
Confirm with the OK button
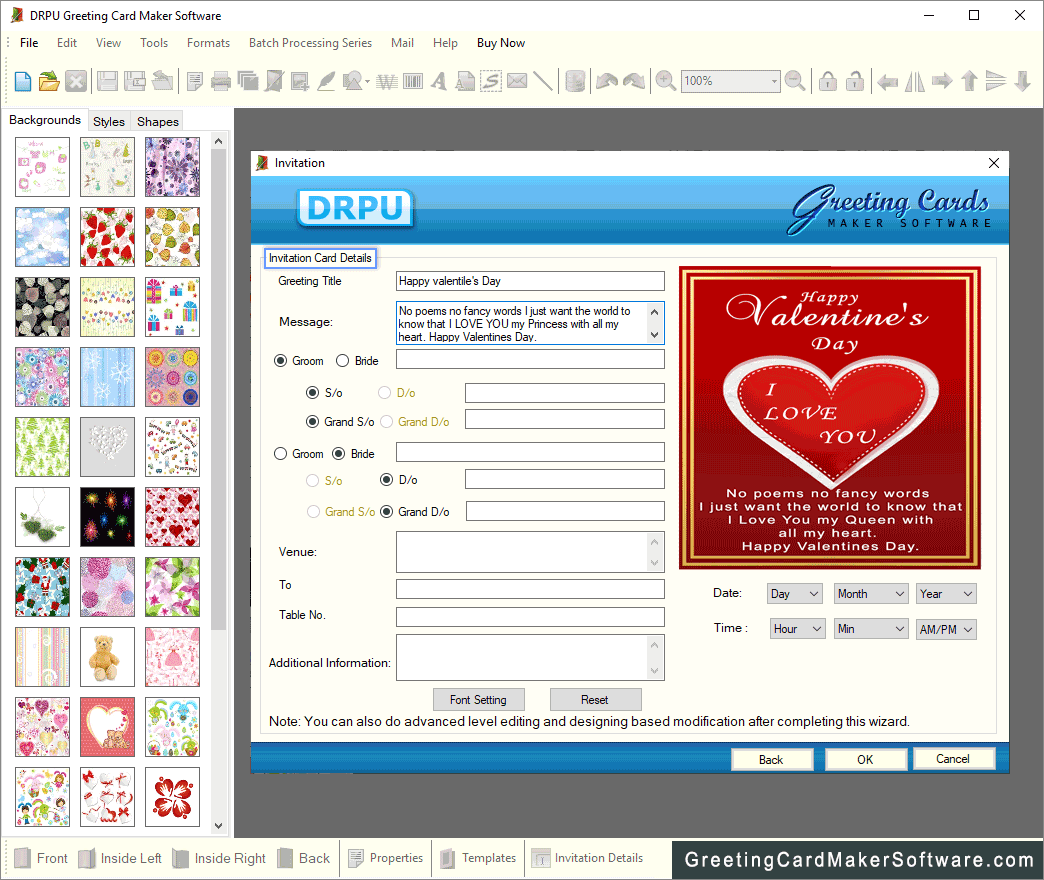(865, 760)
